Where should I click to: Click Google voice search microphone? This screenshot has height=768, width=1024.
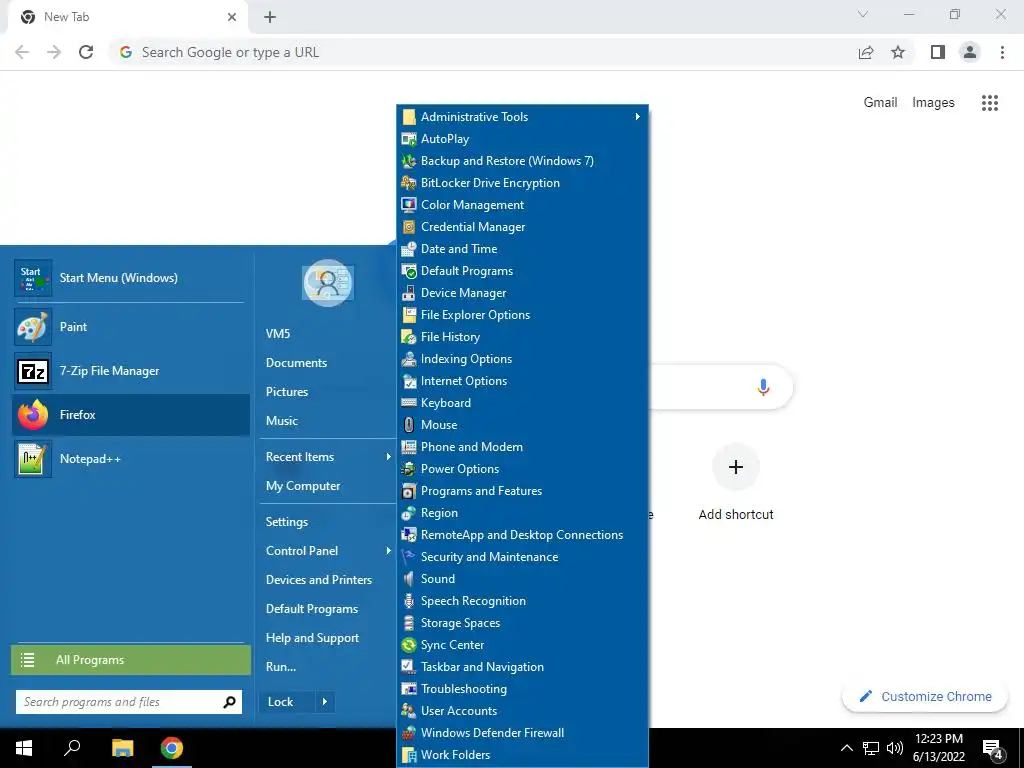pos(763,387)
